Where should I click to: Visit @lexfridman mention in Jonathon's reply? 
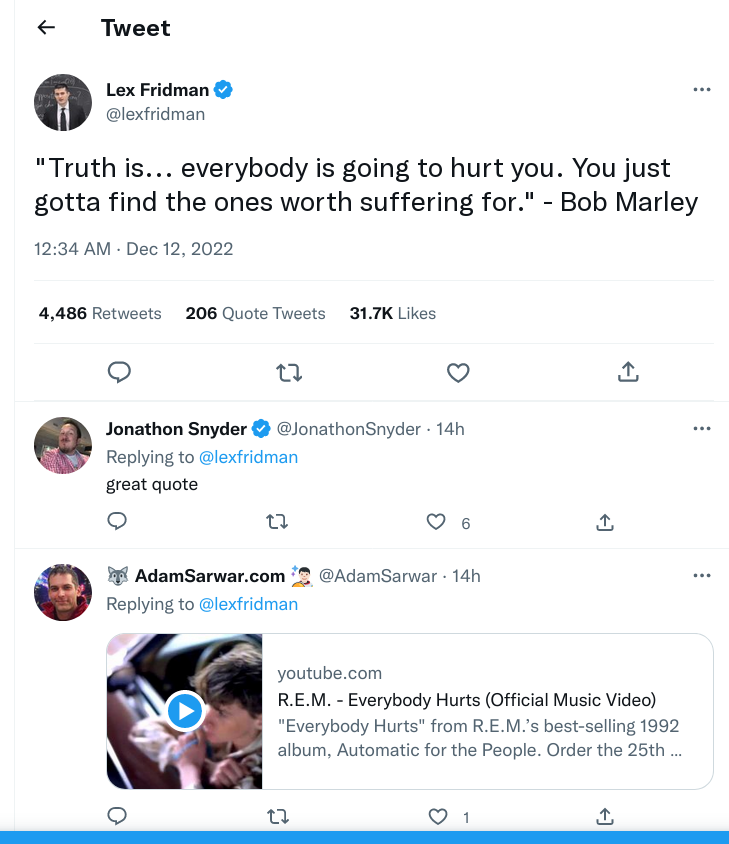(x=248, y=457)
